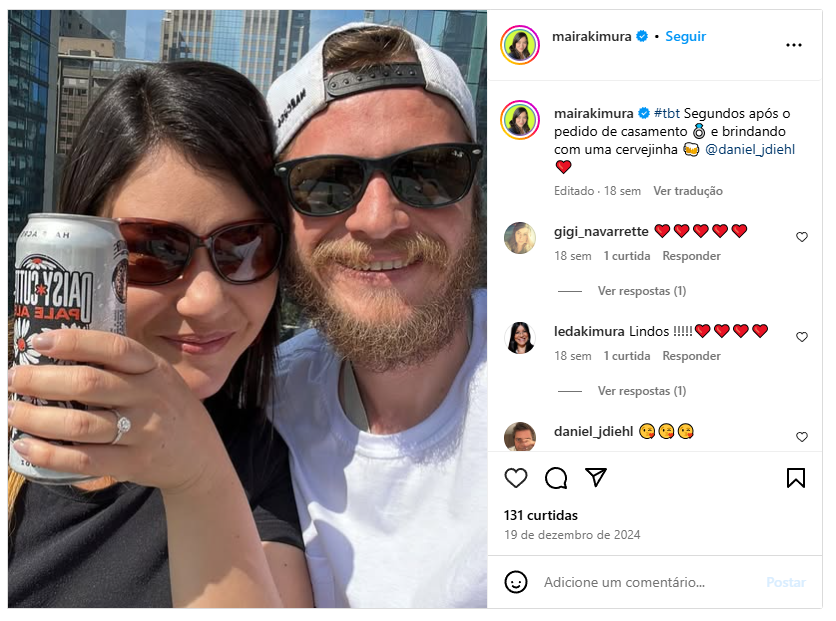The width and height of the screenshot is (836, 621).
Task: Share the post with paper plane icon
Action: [x=596, y=477]
